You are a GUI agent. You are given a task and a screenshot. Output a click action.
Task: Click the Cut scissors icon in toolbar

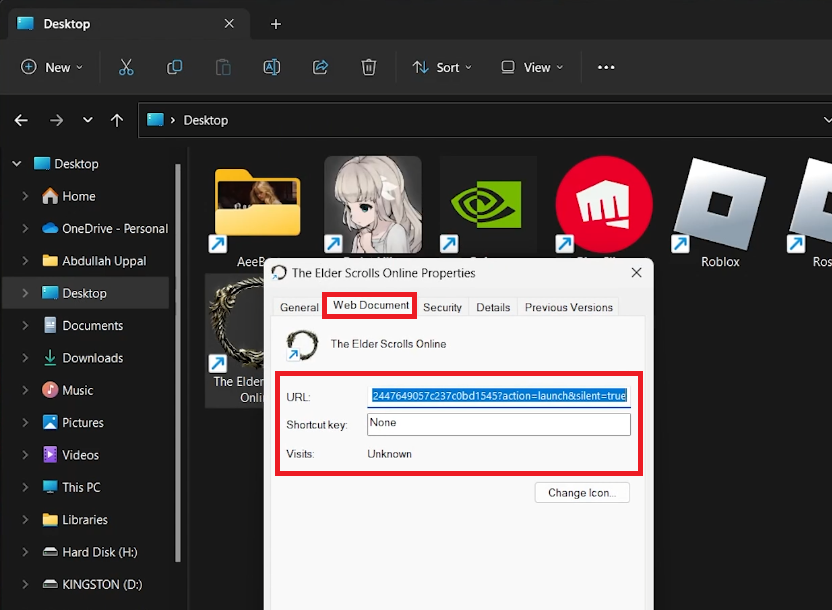(x=126, y=67)
